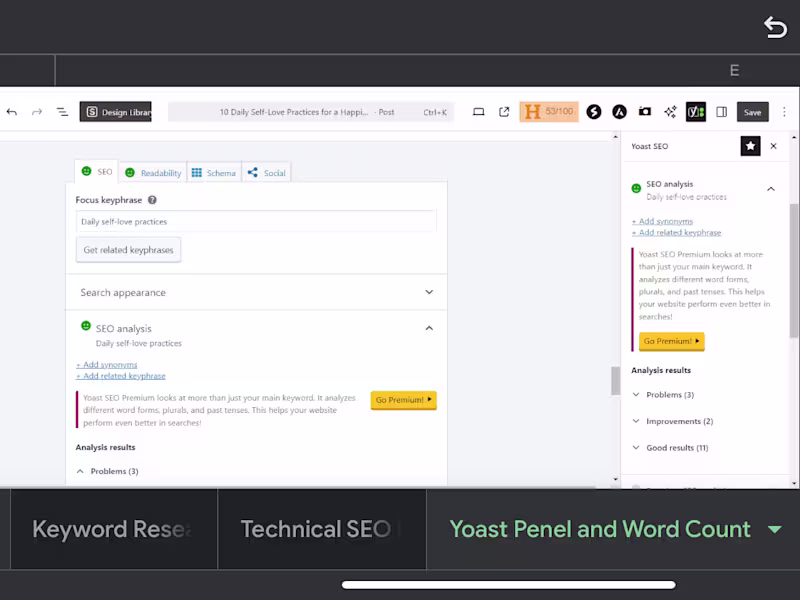Click Add related keyphrase in sidebar

[677, 232]
